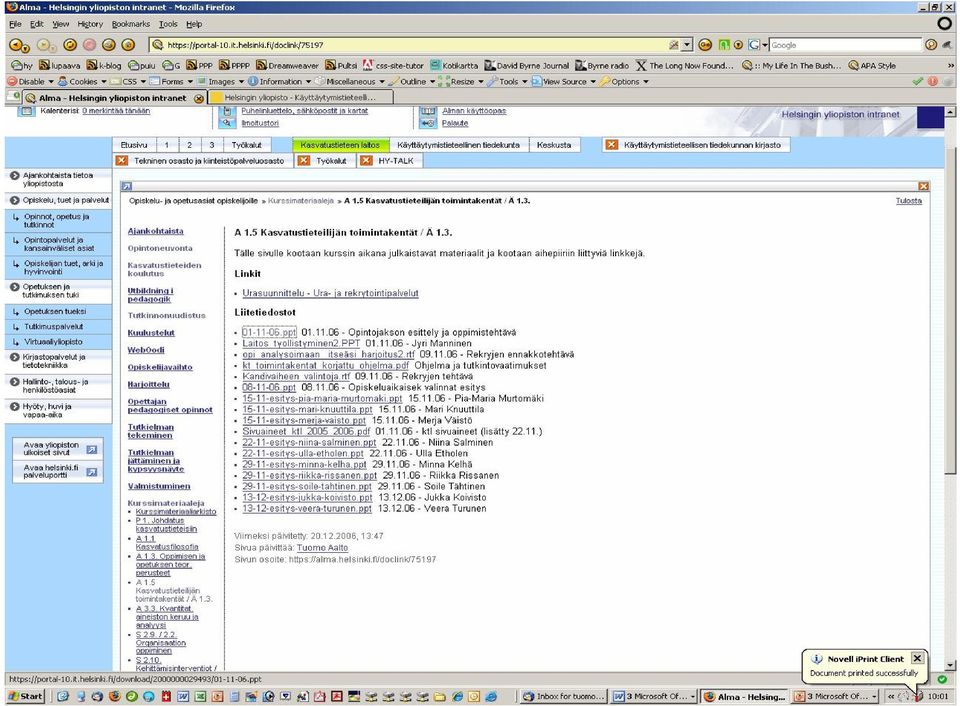The image size is (960, 706).
Task: Expand the Outline developer toolbar menu
Action: coord(413,81)
